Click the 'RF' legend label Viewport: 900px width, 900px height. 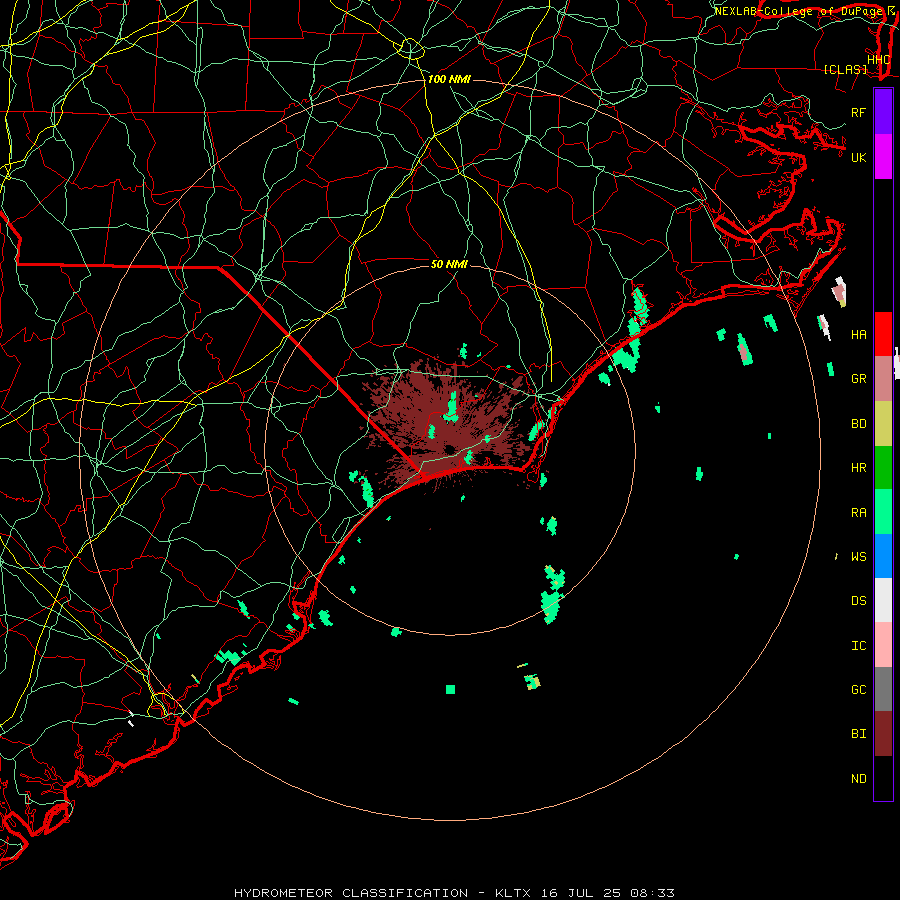click(858, 112)
